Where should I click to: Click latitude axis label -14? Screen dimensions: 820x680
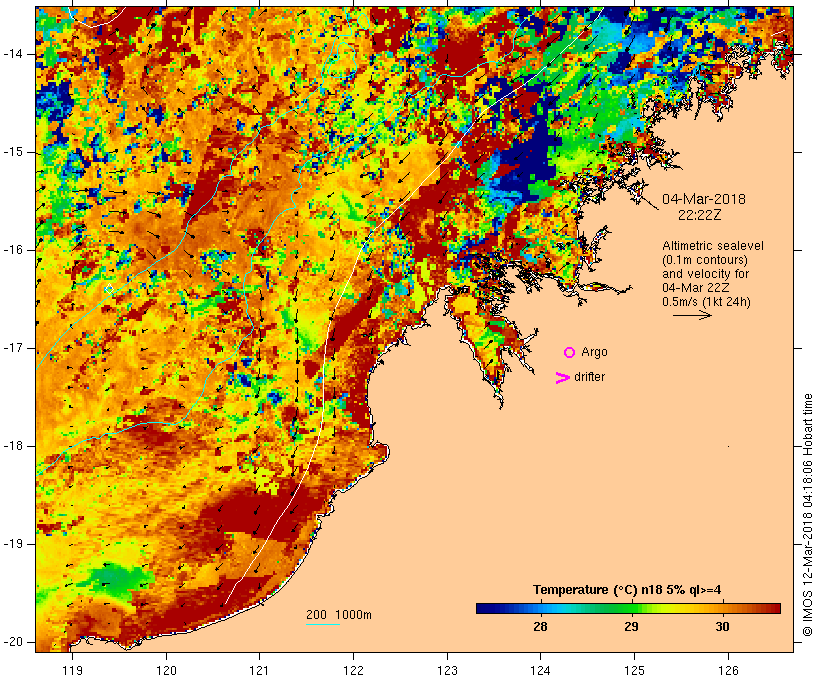pyautogui.click(x=13, y=54)
